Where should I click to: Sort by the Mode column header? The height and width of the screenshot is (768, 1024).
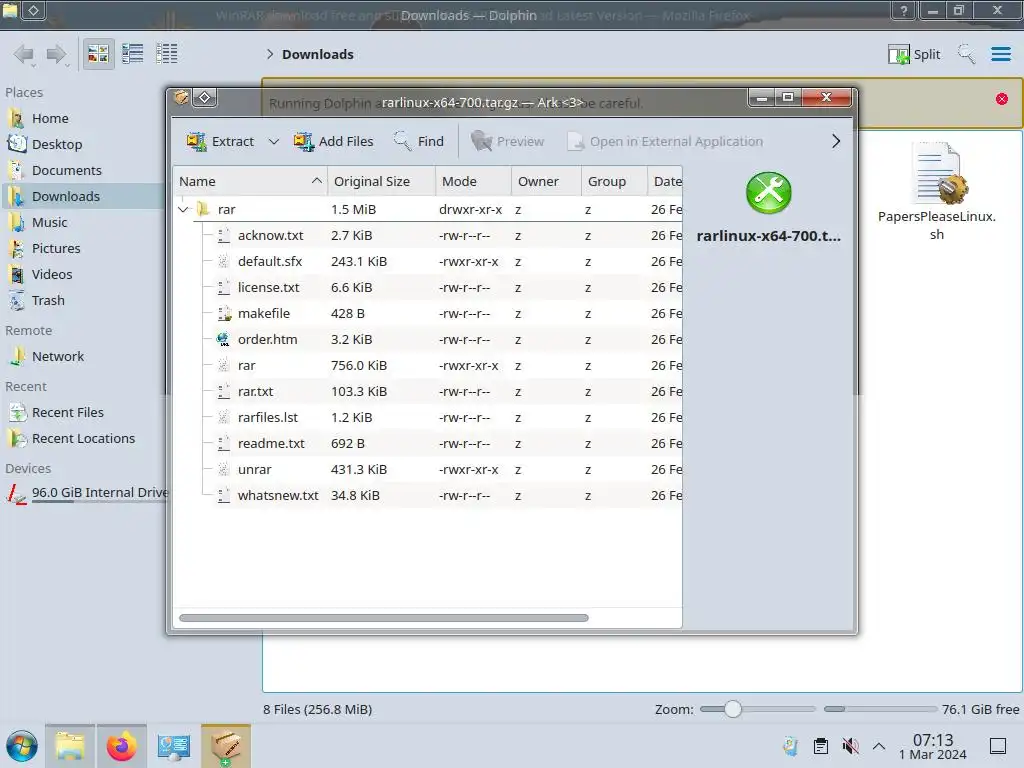473,181
